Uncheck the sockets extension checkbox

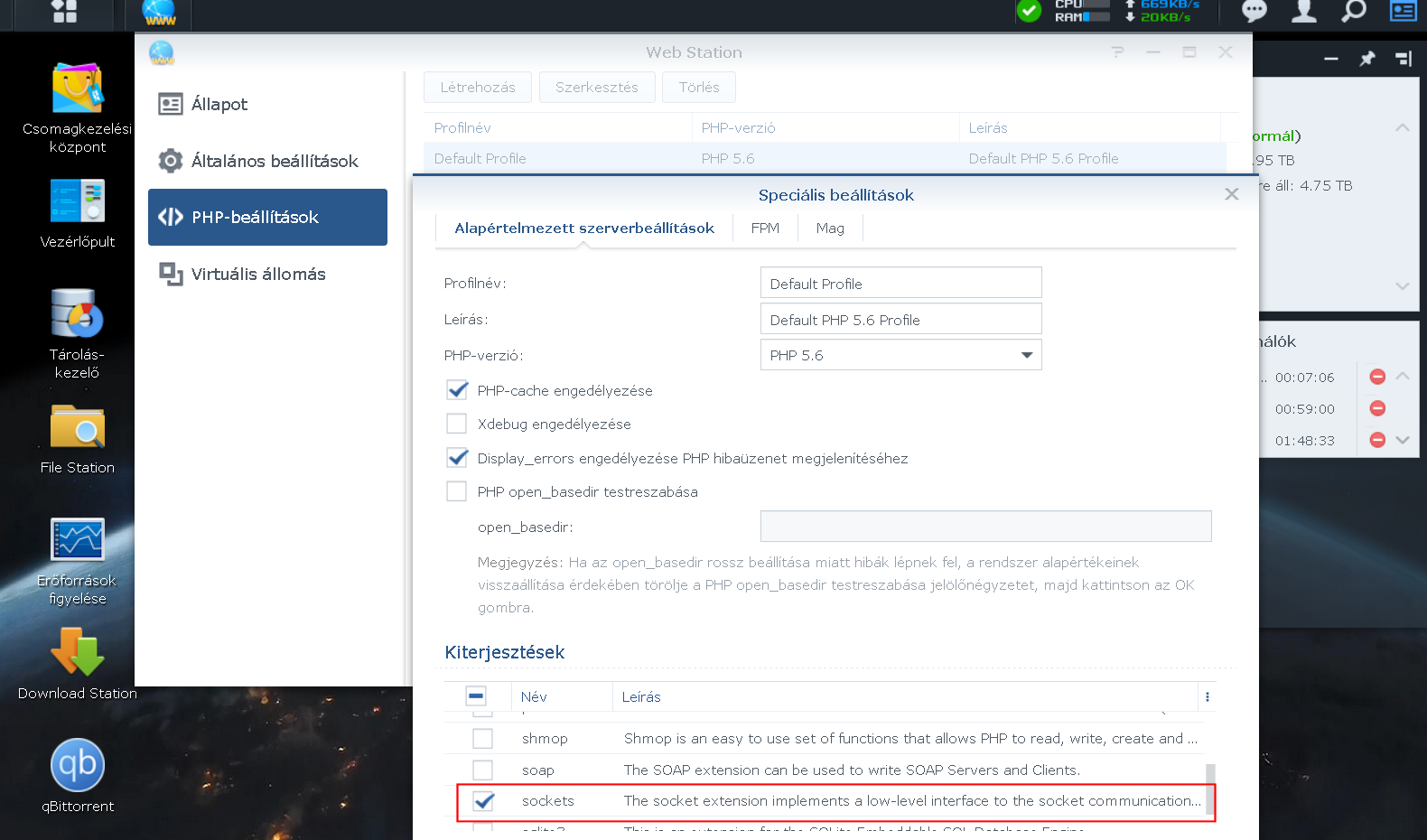click(x=483, y=801)
